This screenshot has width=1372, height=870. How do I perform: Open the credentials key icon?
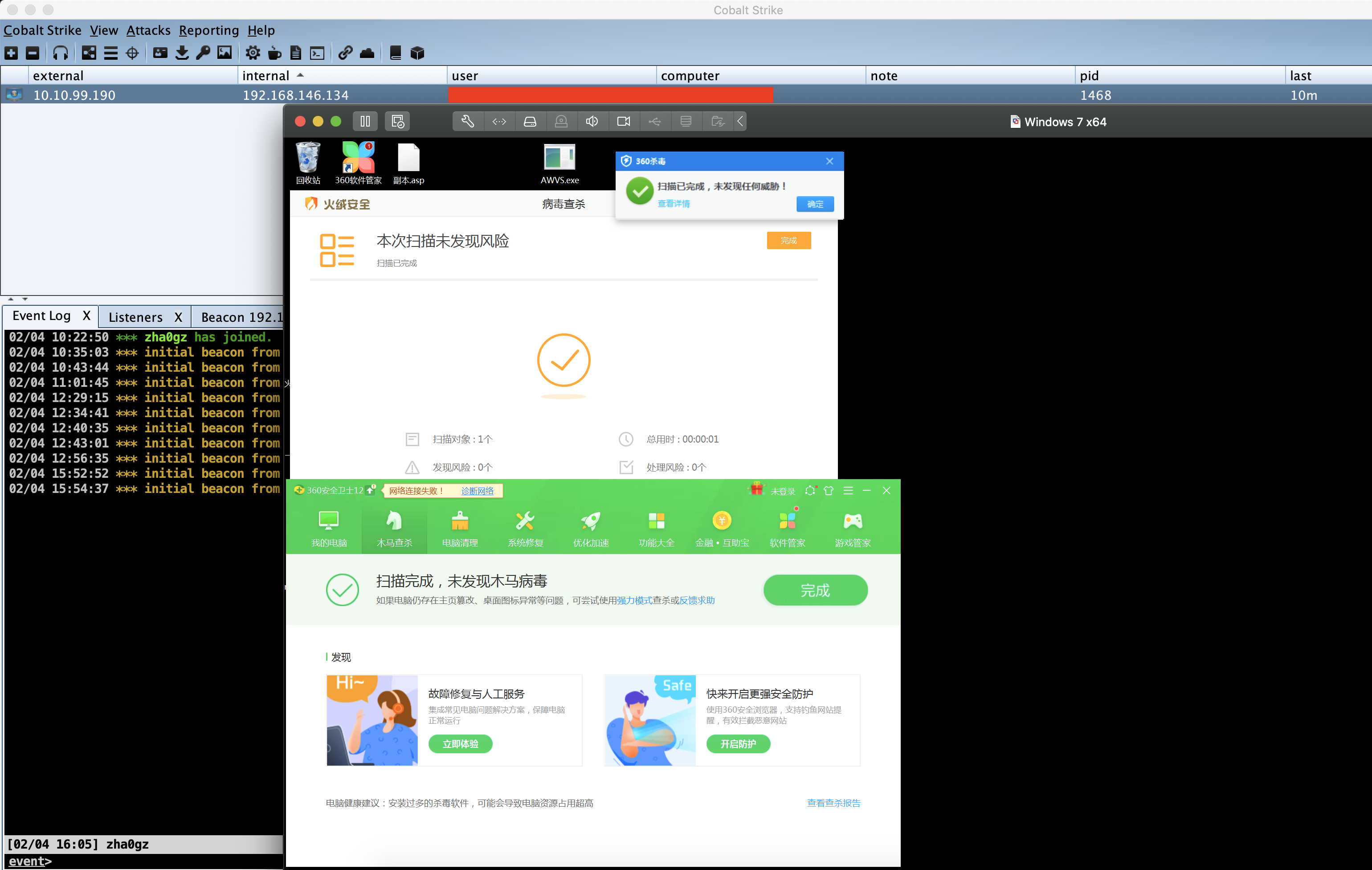point(204,53)
